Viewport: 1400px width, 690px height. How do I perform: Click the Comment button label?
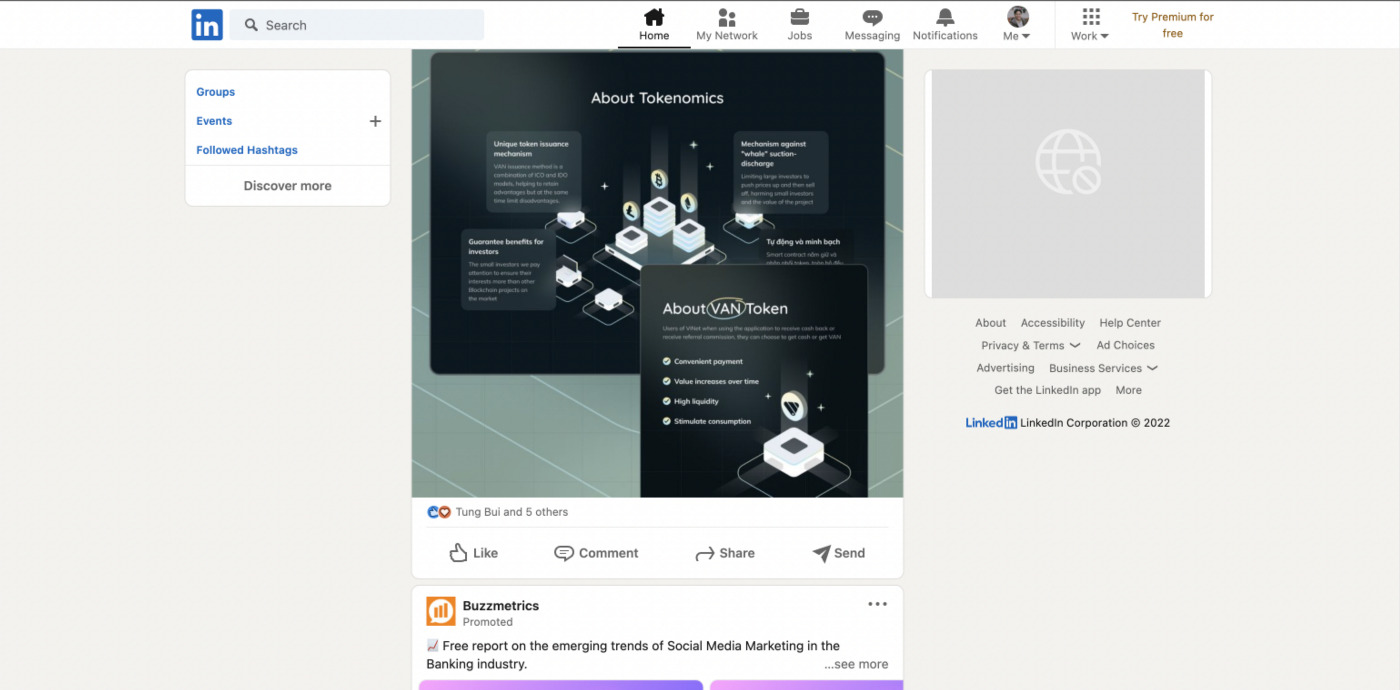[608, 553]
